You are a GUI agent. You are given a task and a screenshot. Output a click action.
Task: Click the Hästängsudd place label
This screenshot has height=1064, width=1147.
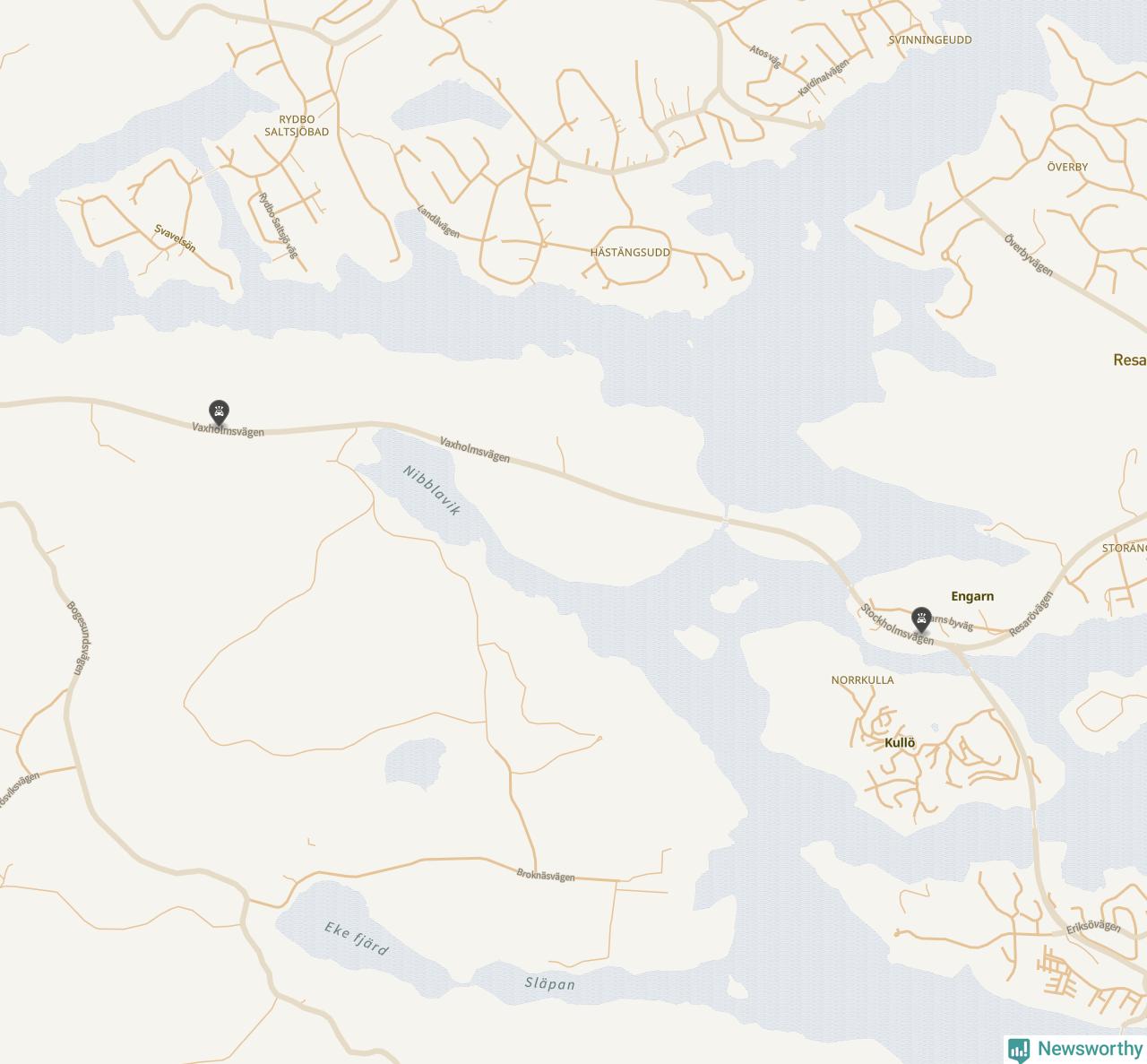pyautogui.click(x=630, y=253)
